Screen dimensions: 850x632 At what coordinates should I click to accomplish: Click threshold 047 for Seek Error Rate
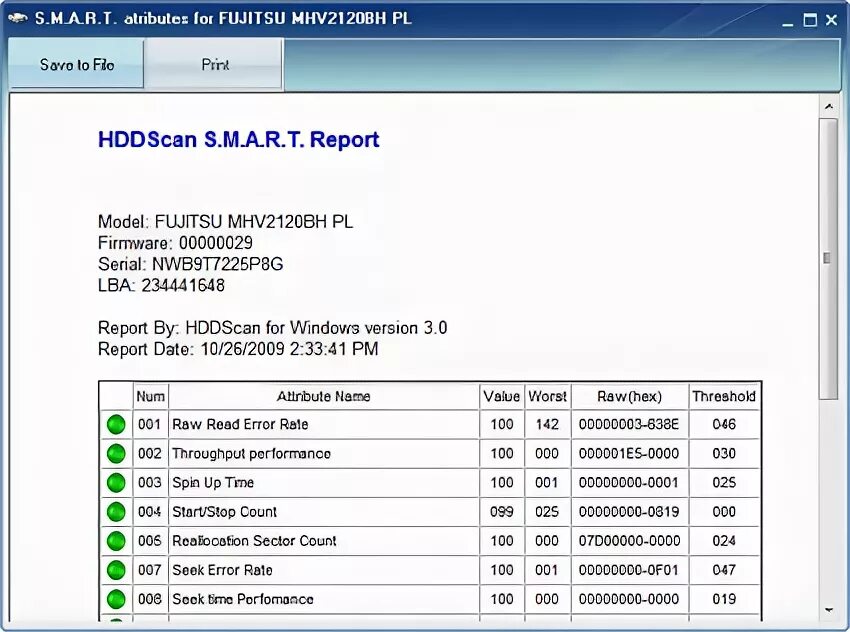724,570
